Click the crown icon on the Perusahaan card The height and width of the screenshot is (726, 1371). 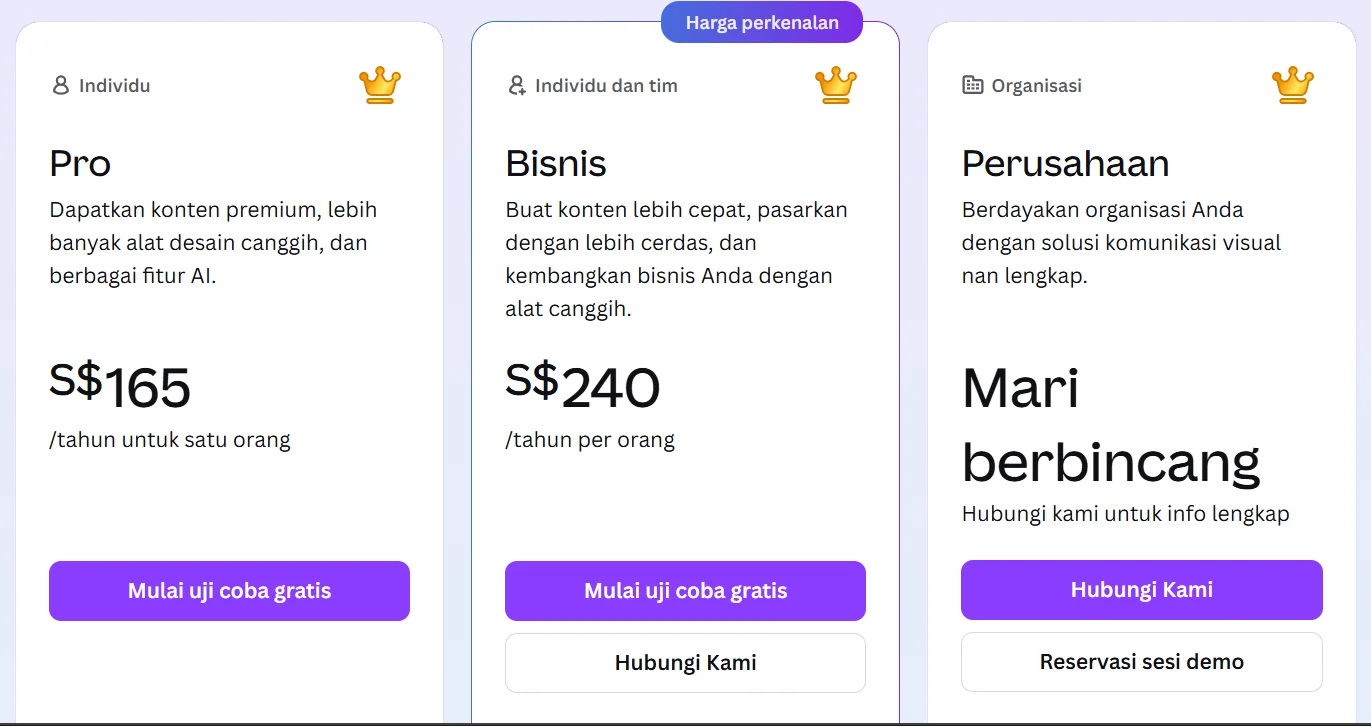(1292, 86)
